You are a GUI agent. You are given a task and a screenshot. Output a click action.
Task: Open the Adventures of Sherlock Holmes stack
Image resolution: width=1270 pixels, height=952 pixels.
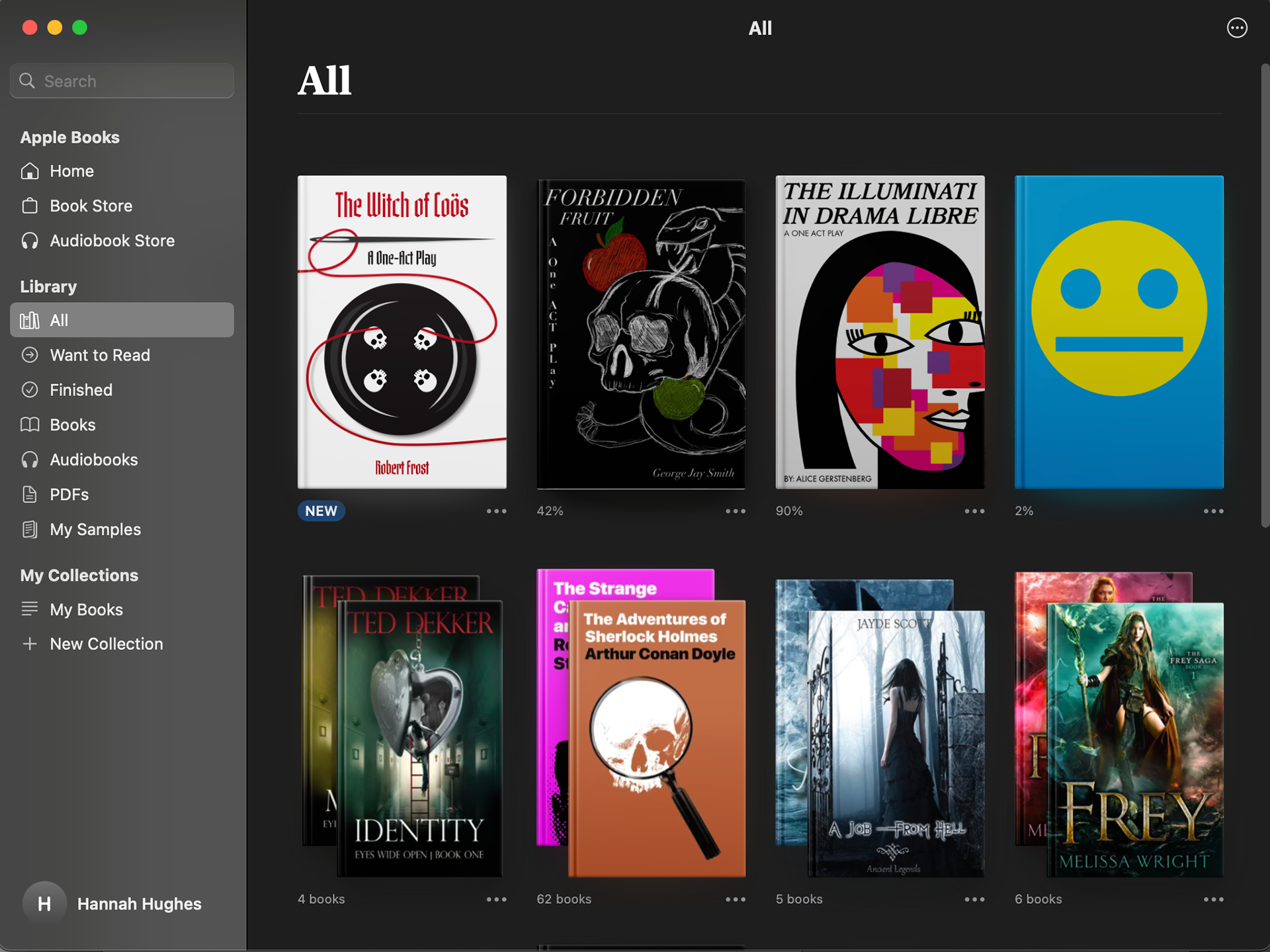(x=641, y=723)
